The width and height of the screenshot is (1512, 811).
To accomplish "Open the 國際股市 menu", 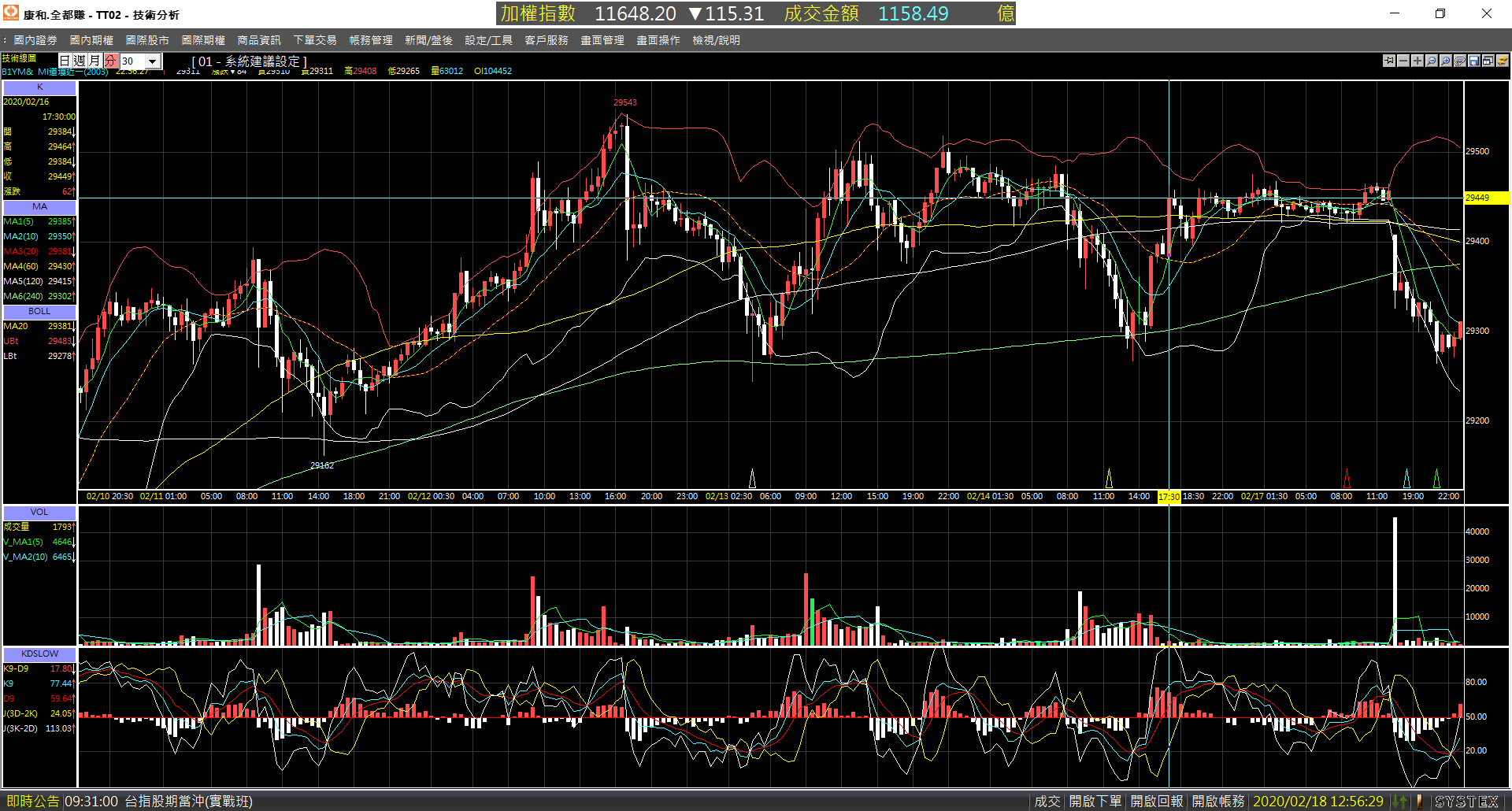I will point(147,40).
